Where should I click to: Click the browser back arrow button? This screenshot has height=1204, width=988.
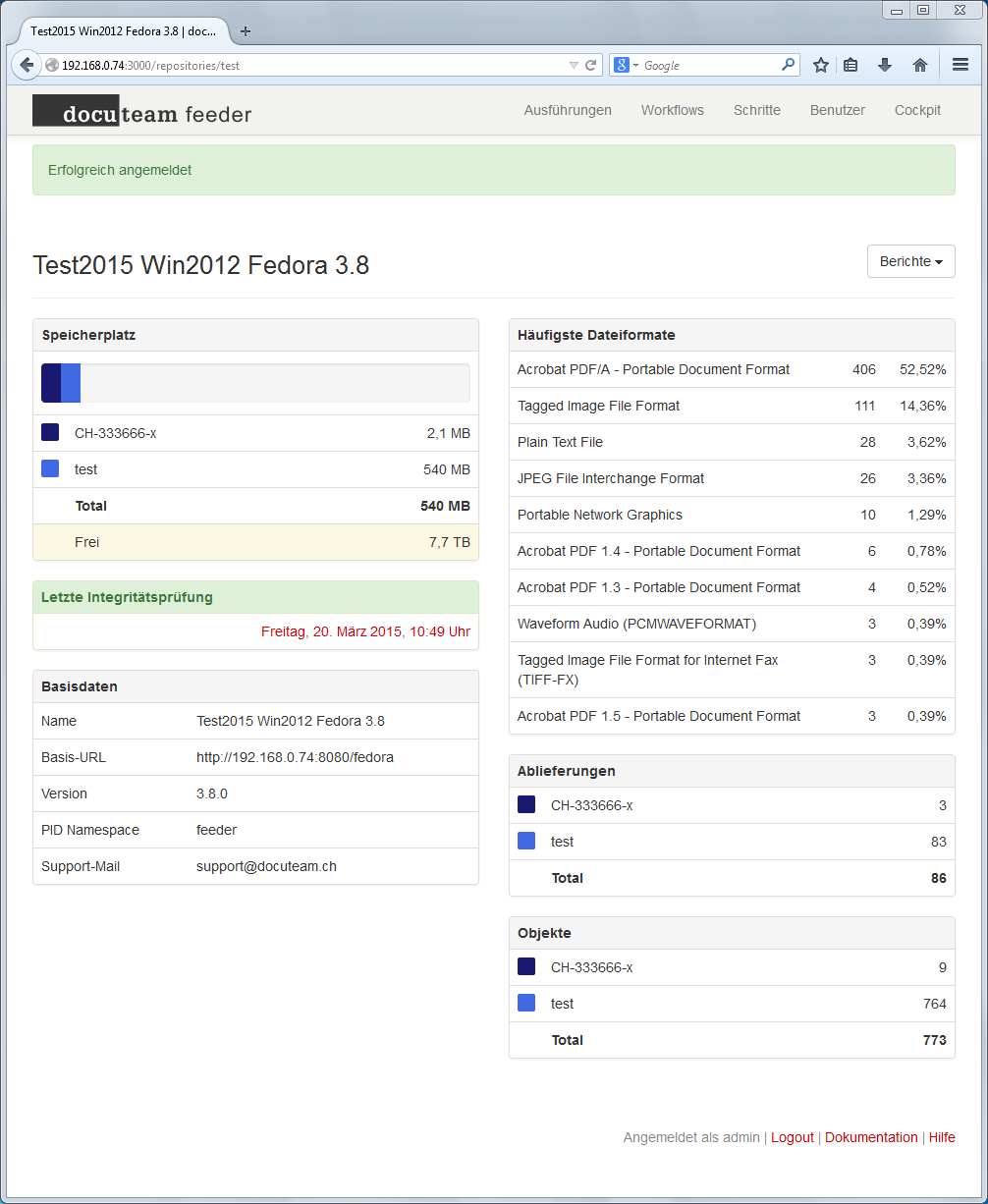(27, 66)
